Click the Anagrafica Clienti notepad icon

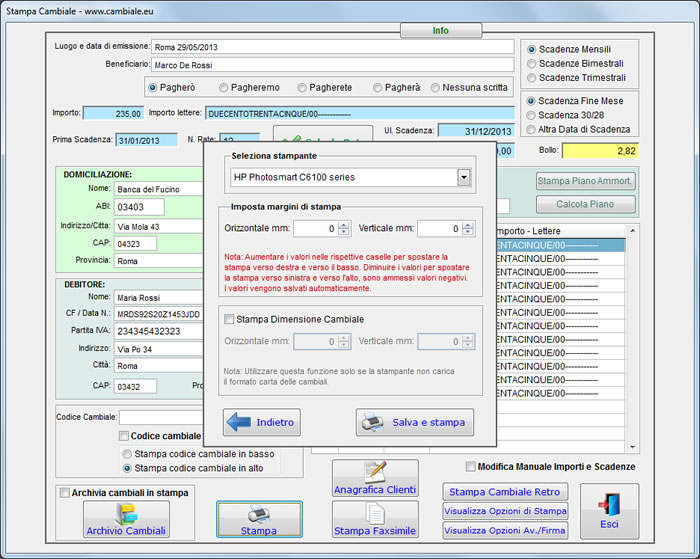375,472
